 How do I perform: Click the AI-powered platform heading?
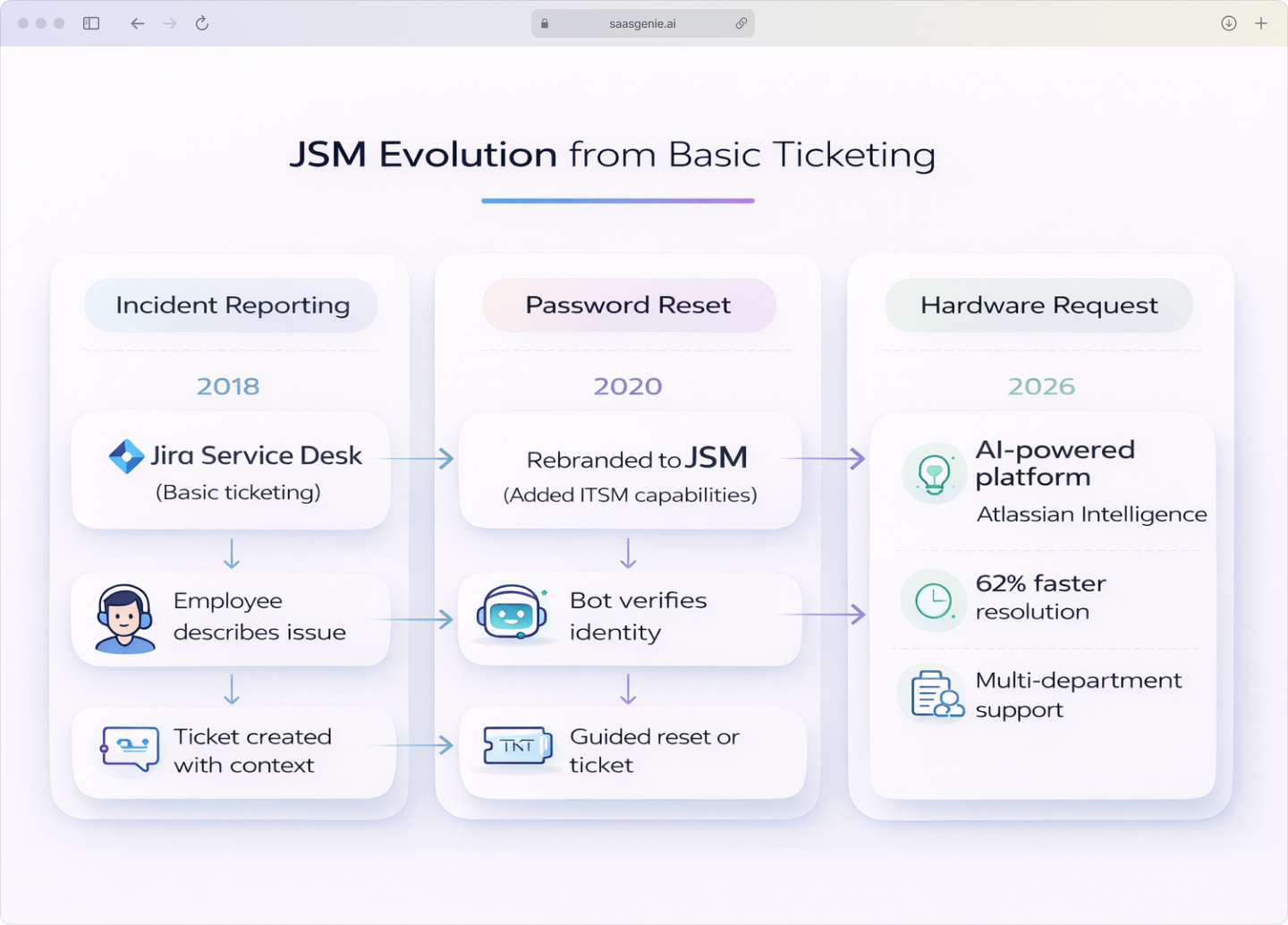(1055, 463)
